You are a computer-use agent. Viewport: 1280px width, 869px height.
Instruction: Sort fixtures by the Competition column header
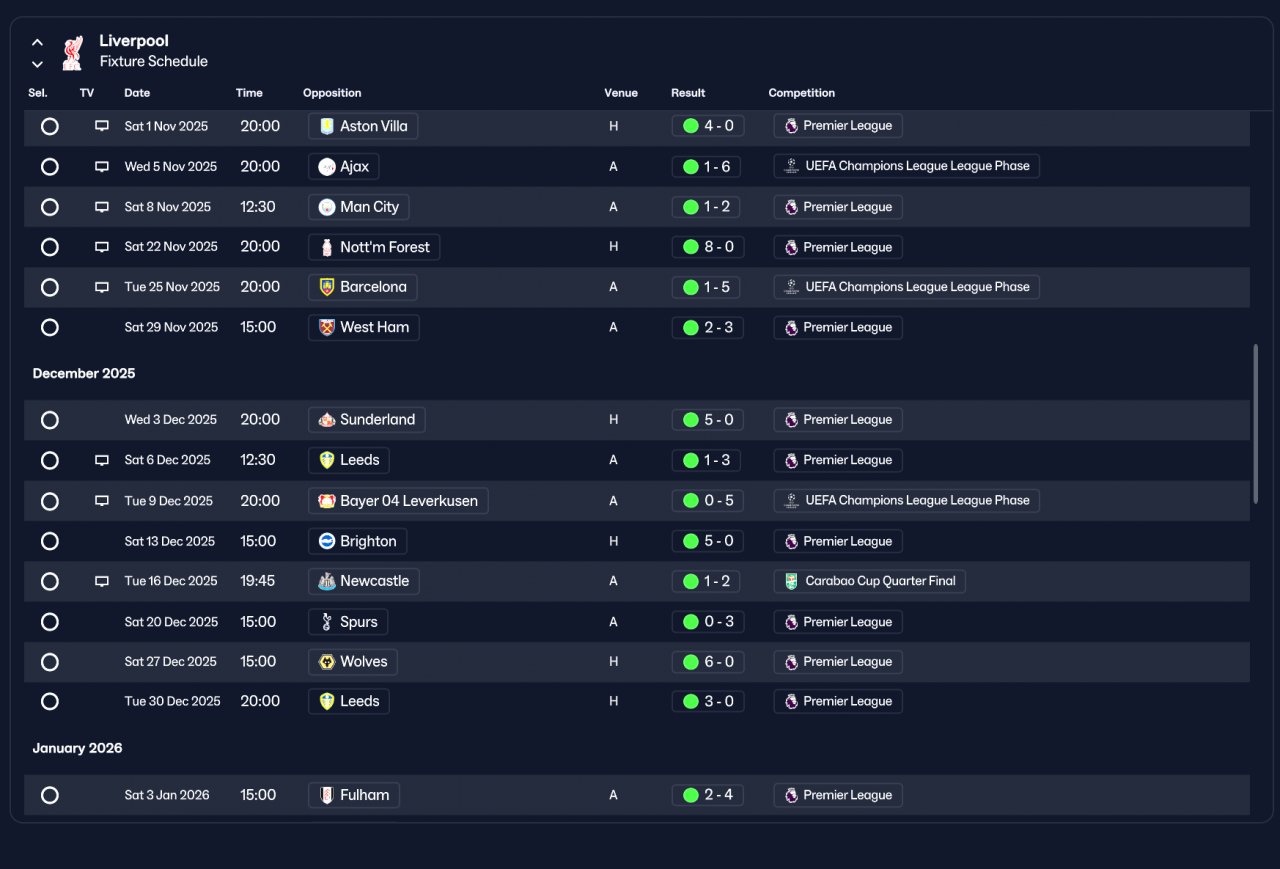[802, 93]
